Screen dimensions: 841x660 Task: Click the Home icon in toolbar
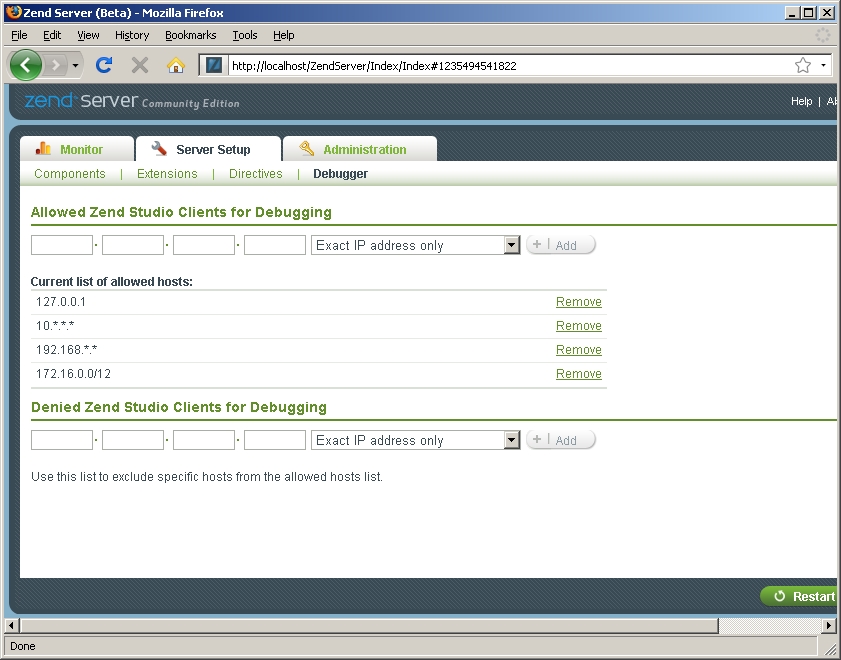point(176,65)
